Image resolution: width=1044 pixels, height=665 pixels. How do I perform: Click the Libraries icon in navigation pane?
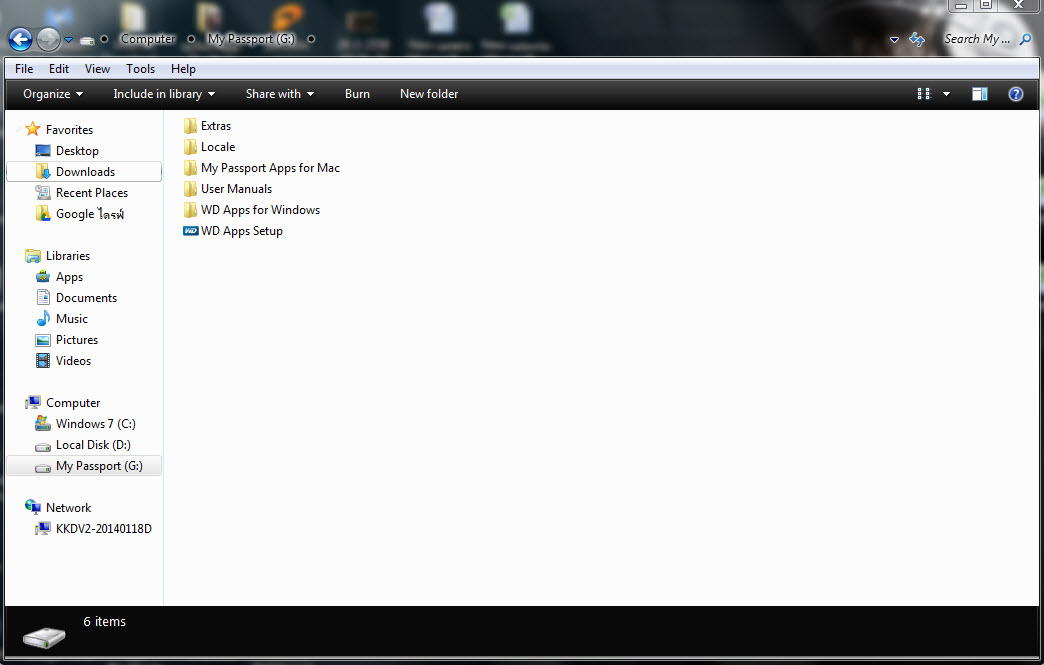33,256
